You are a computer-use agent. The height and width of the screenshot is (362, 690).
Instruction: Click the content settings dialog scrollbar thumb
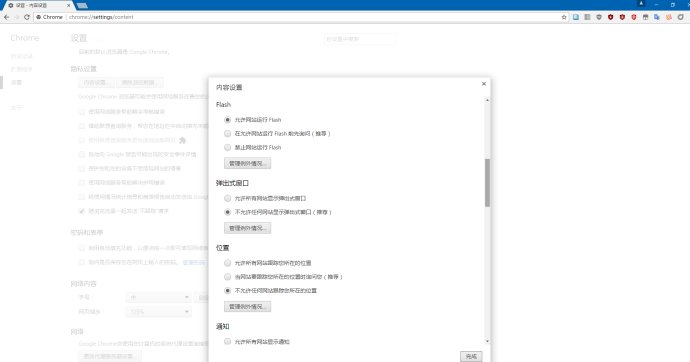(487, 183)
